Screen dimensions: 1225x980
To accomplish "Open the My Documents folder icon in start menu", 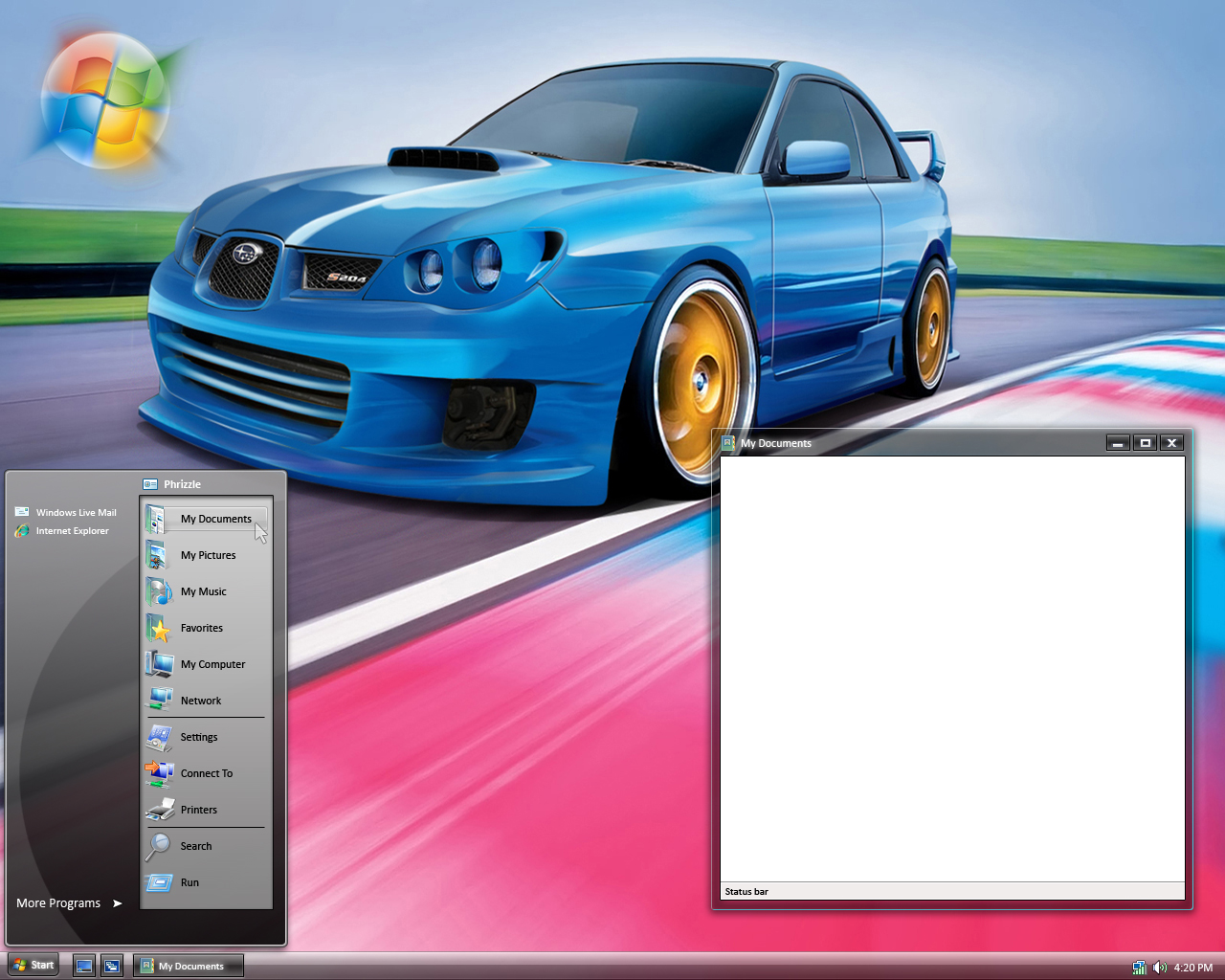I will (x=157, y=519).
